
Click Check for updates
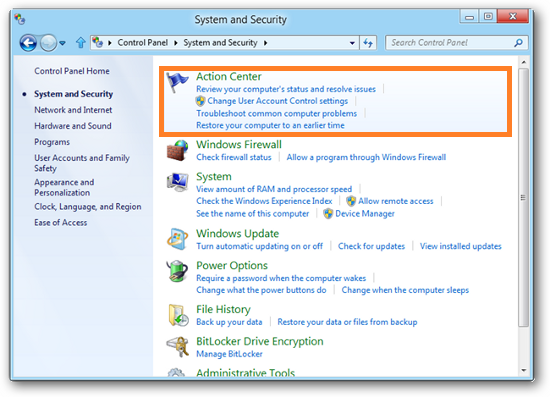(x=371, y=246)
